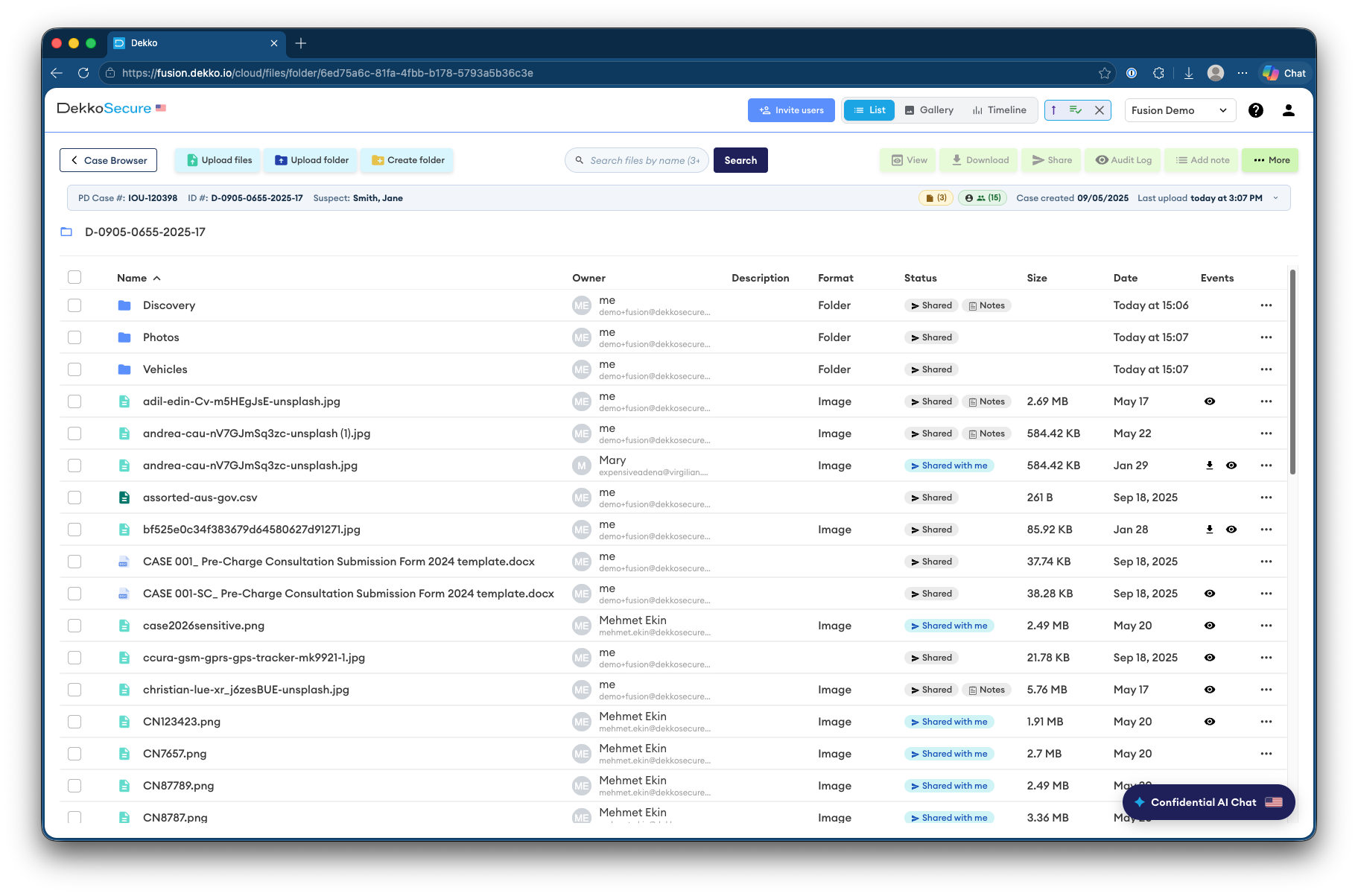Open the user account profile icon

(x=1288, y=110)
